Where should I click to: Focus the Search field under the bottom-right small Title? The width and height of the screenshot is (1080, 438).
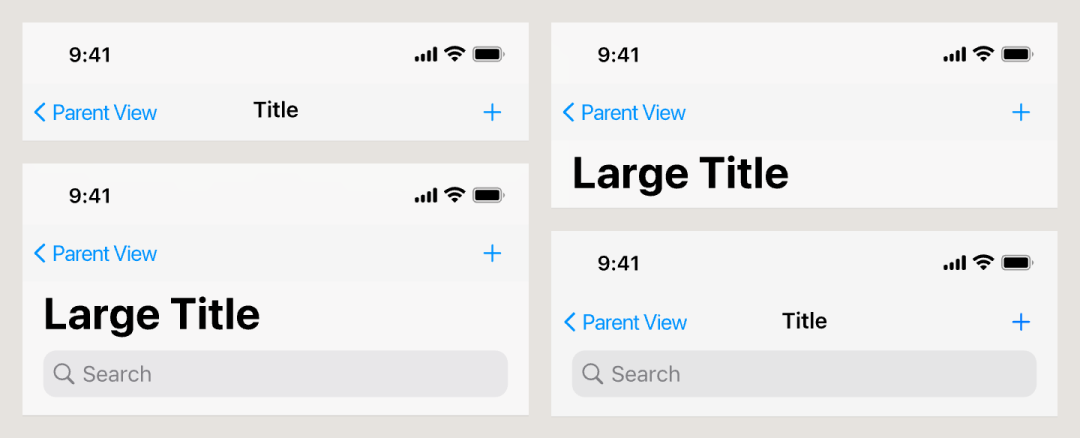pyautogui.click(x=804, y=374)
